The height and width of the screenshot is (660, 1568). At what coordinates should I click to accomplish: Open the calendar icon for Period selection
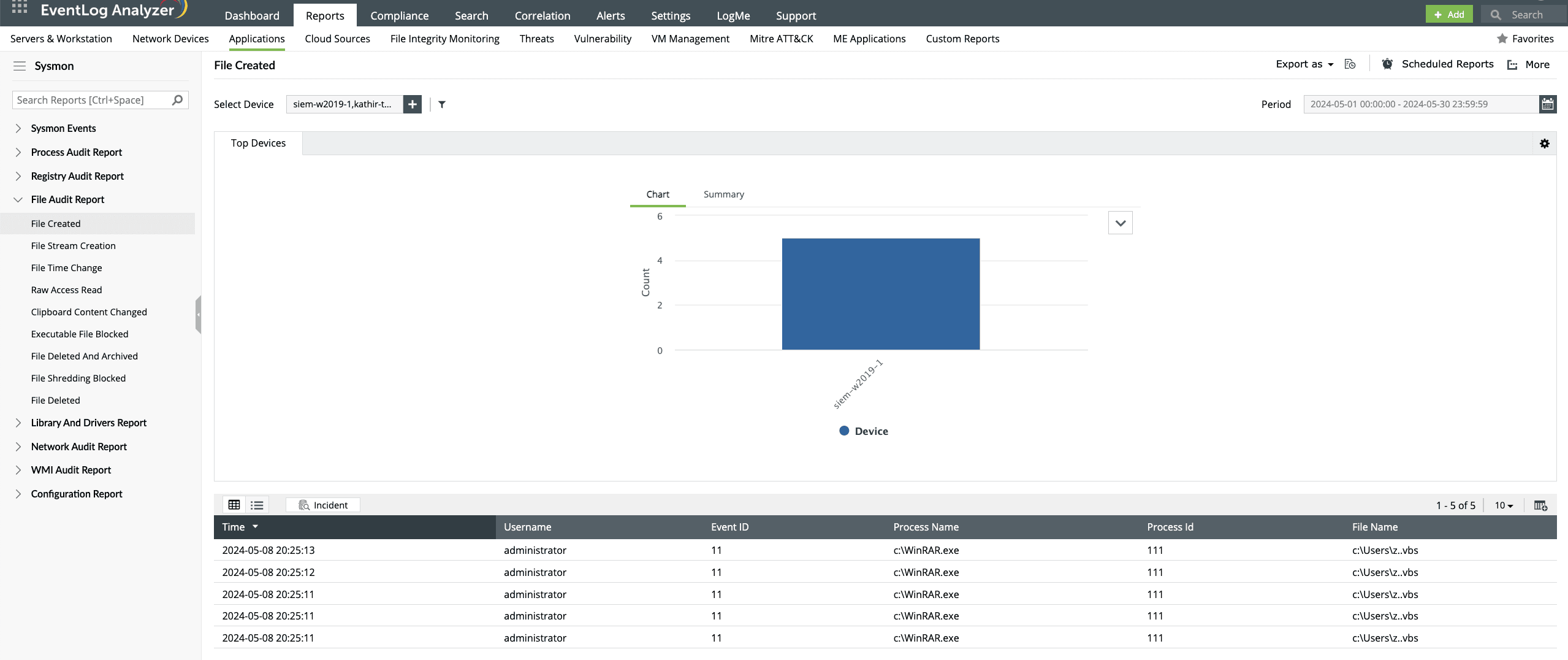[x=1547, y=104]
